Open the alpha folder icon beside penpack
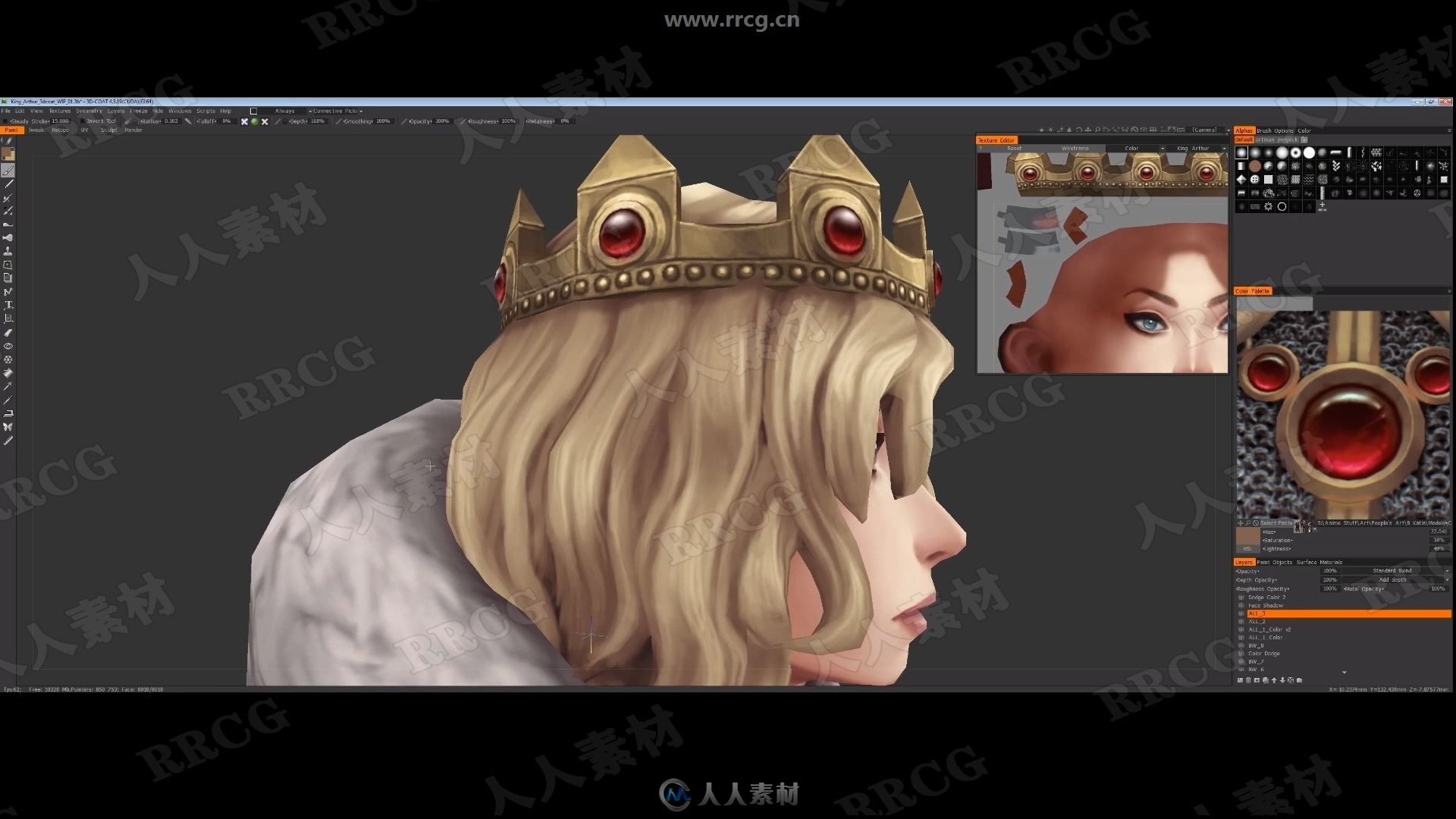The width and height of the screenshot is (1456, 819). pyautogui.click(x=1304, y=140)
